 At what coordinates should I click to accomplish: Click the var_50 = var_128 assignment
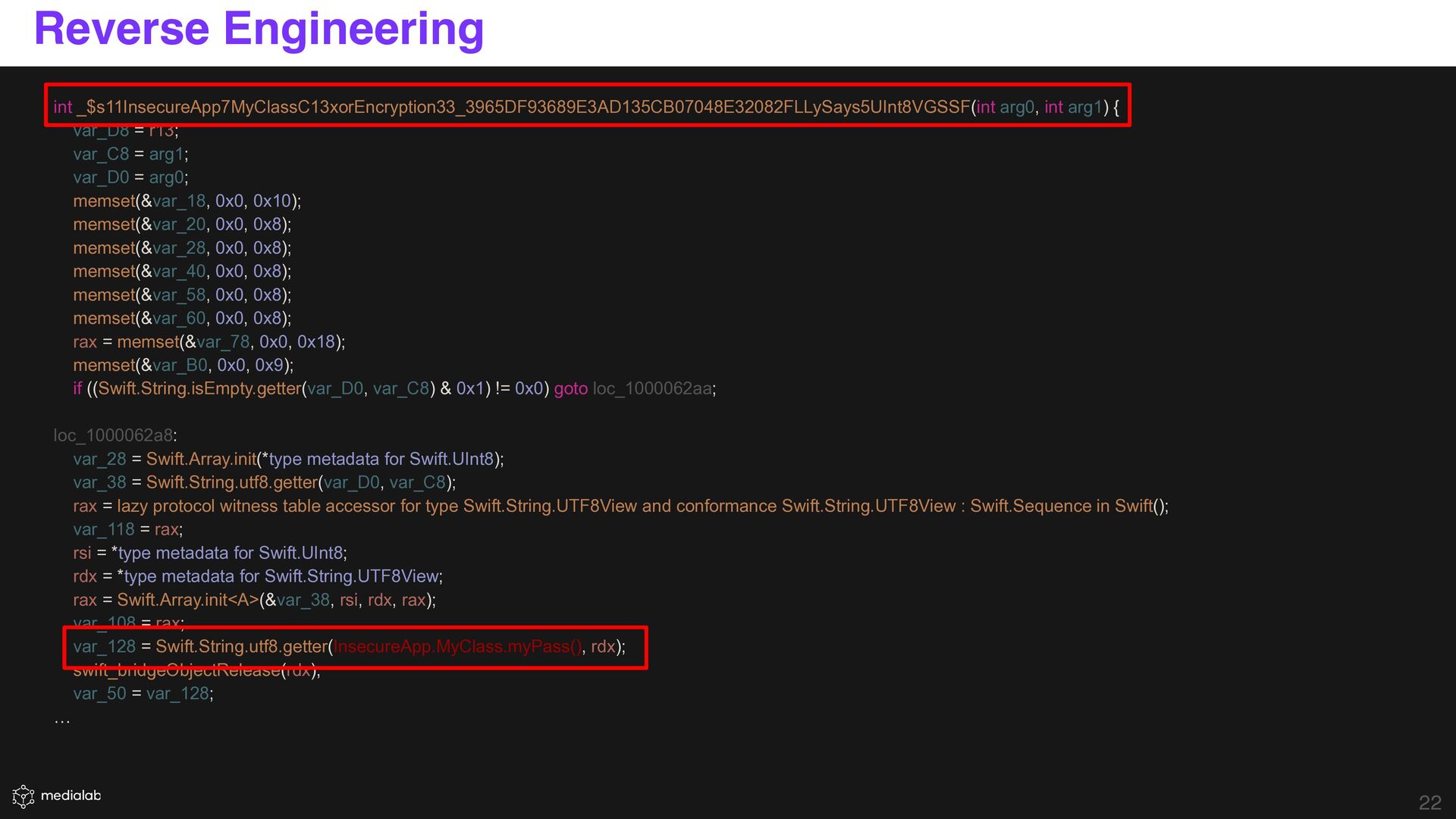click(x=143, y=694)
